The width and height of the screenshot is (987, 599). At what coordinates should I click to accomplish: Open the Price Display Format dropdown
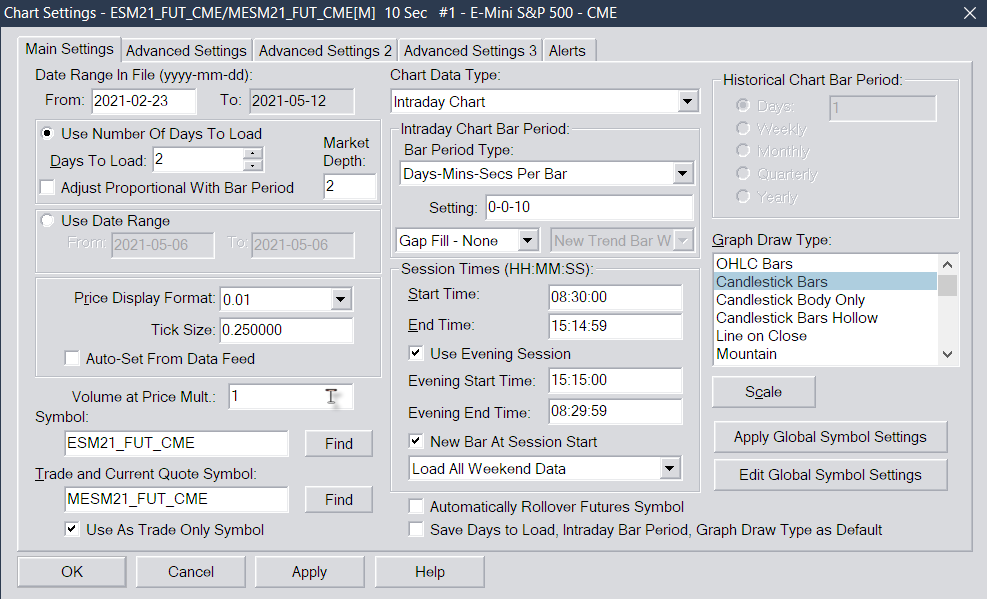341,300
